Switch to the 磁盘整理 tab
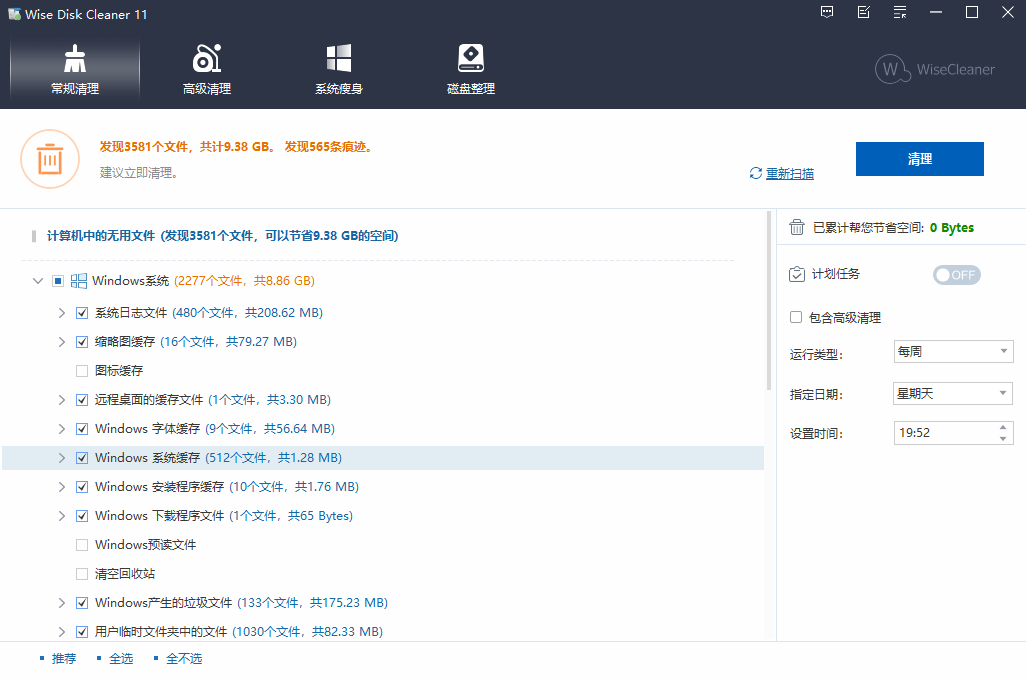 pos(470,87)
